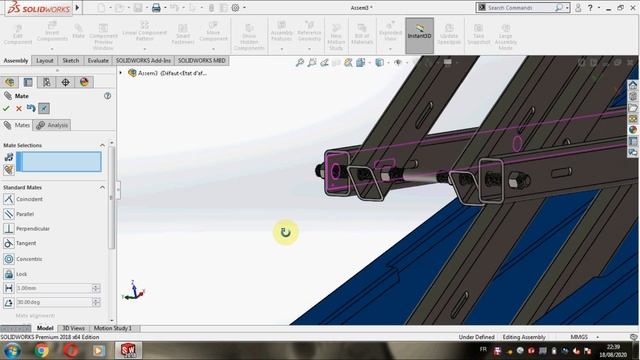This screenshot has height=360, width=640.
Task: Open the PropertyManager tab icon
Action: [28, 82]
